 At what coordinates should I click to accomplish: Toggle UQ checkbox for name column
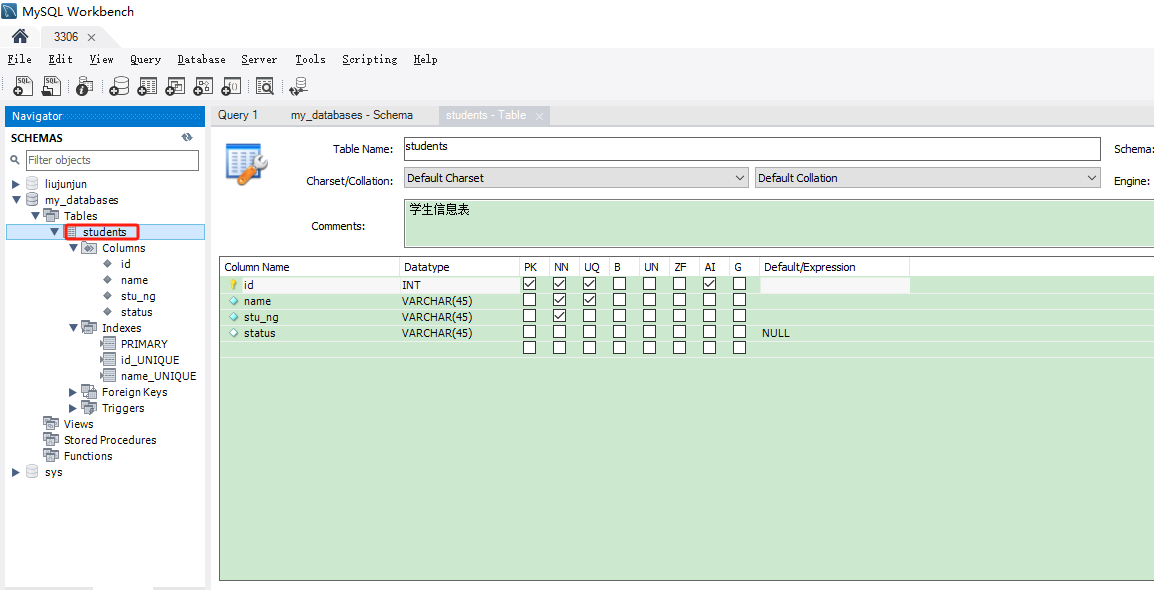click(590, 299)
